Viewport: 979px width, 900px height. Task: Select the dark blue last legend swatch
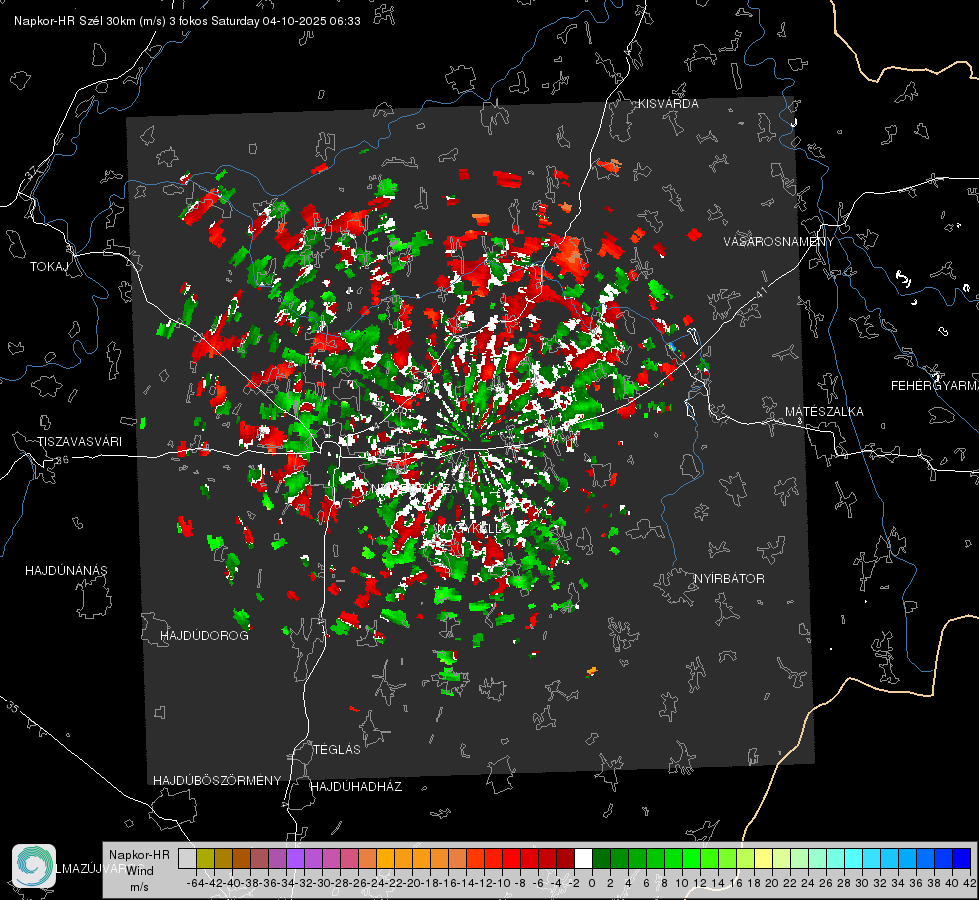(962, 858)
